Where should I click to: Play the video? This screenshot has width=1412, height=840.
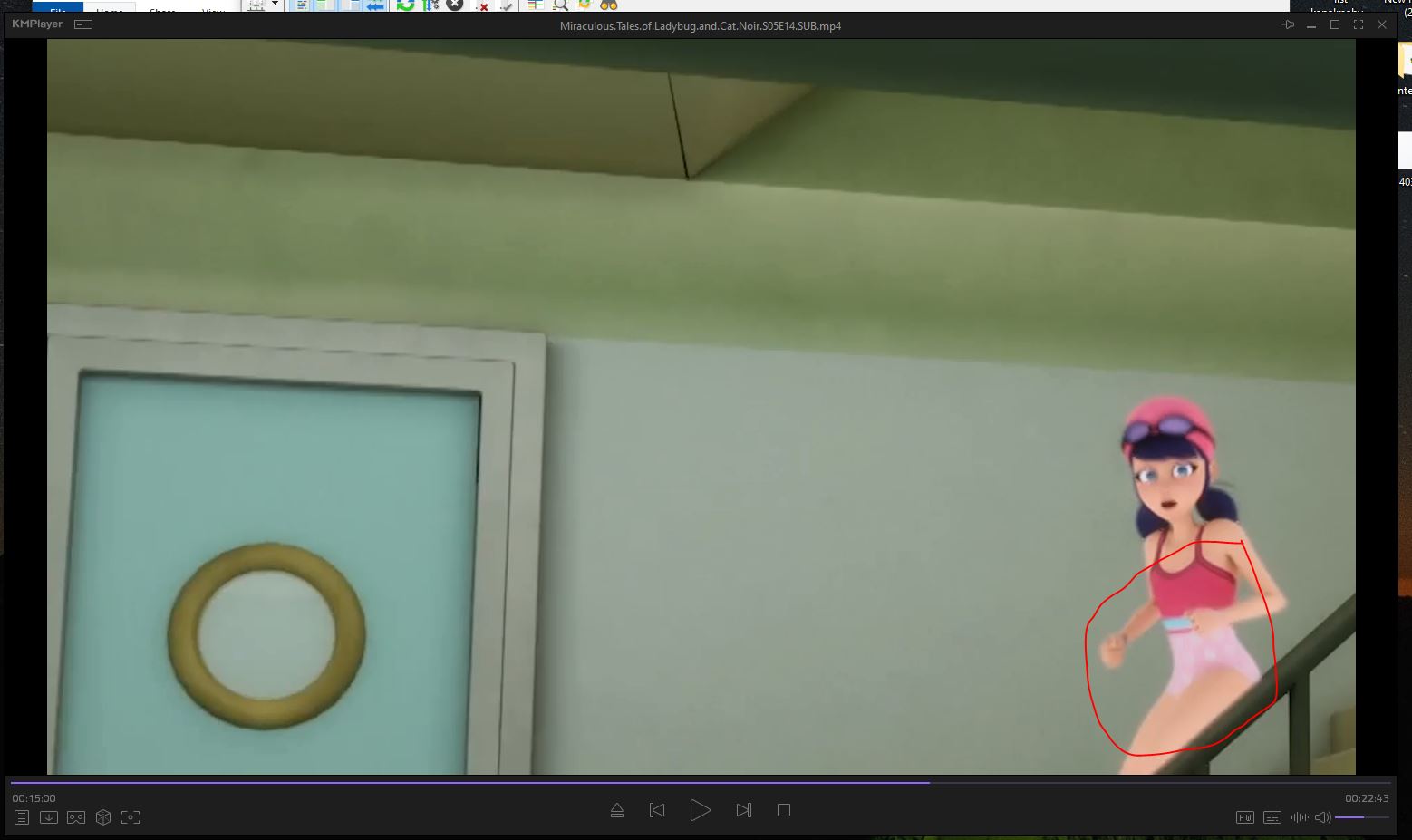click(x=700, y=810)
